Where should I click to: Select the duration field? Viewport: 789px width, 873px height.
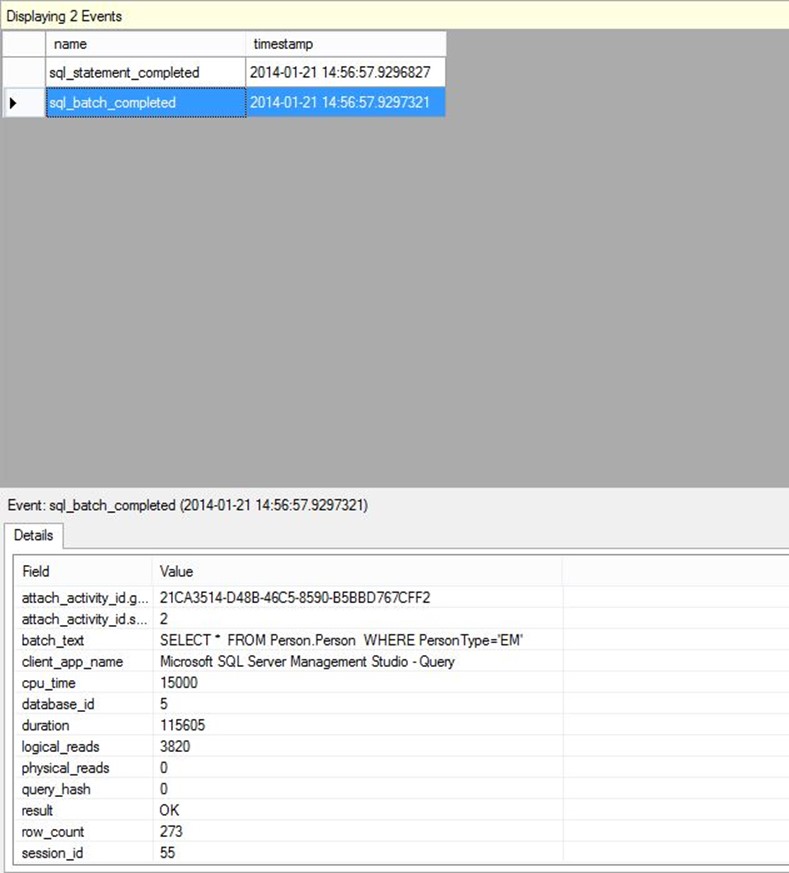click(x=46, y=725)
